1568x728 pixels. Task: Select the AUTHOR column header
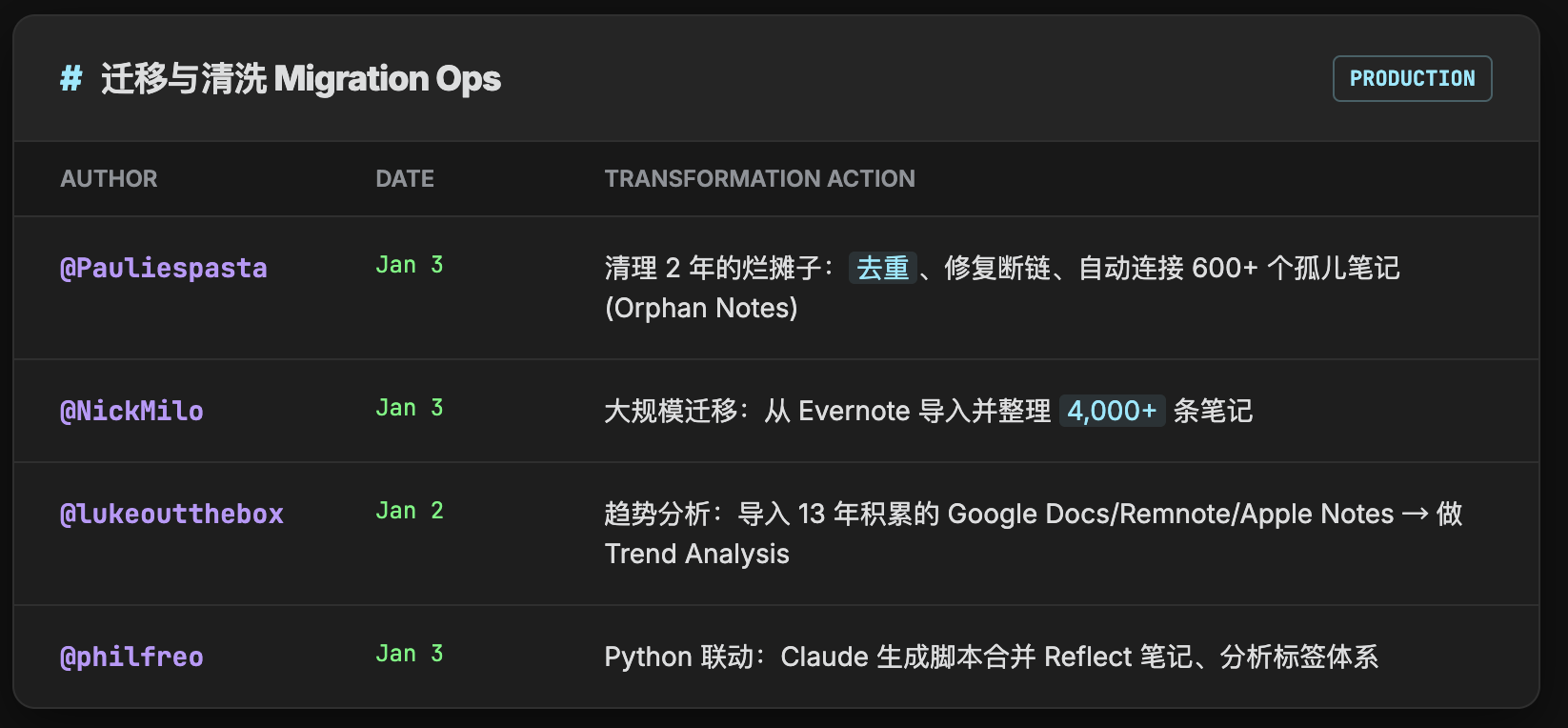109,179
